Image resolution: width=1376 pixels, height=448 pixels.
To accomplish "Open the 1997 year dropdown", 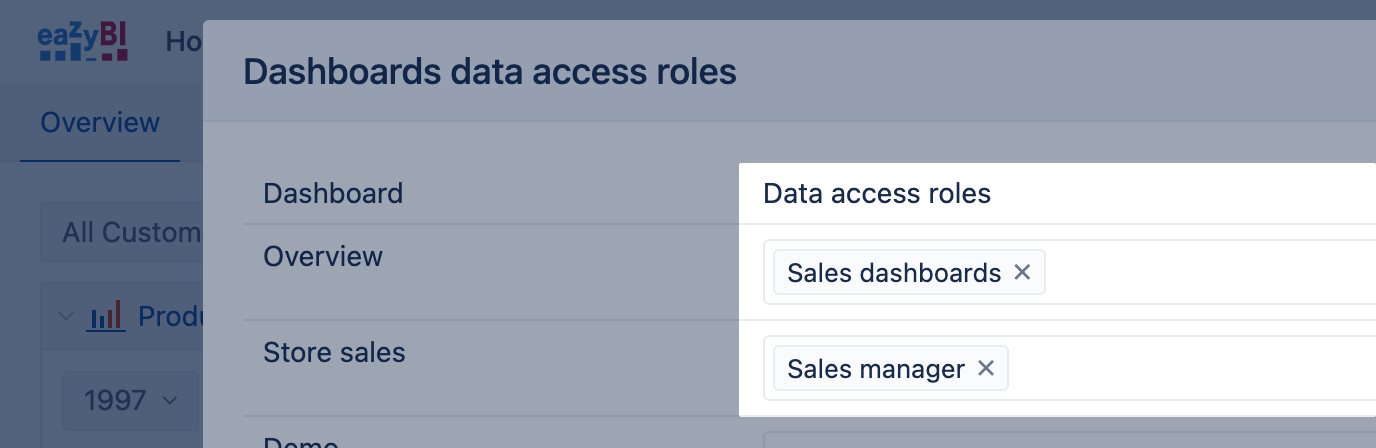I will coord(130,401).
